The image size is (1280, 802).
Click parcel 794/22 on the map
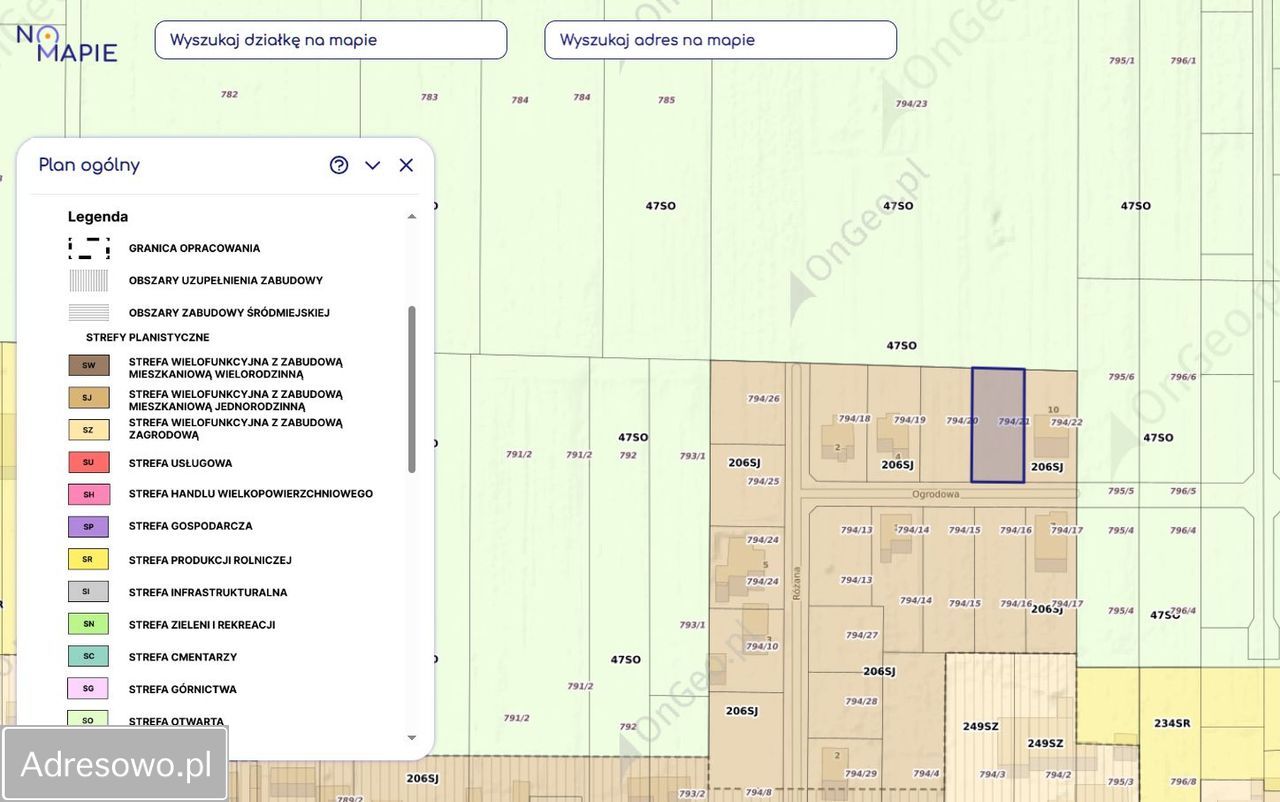(x=1051, y=425)
